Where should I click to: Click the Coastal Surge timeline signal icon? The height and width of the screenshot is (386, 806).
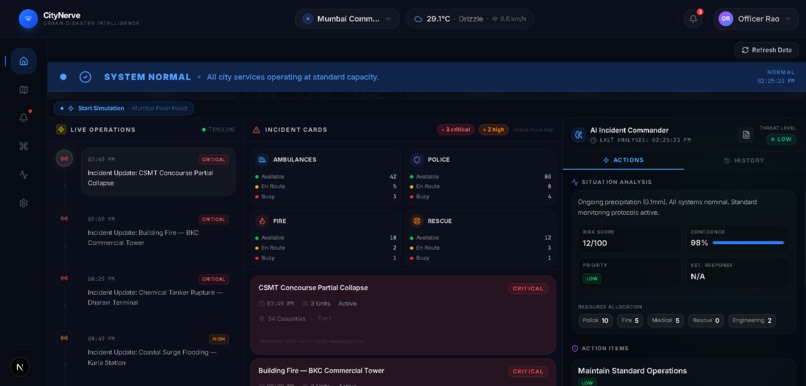pyautogui.click(x=64, y=338)
